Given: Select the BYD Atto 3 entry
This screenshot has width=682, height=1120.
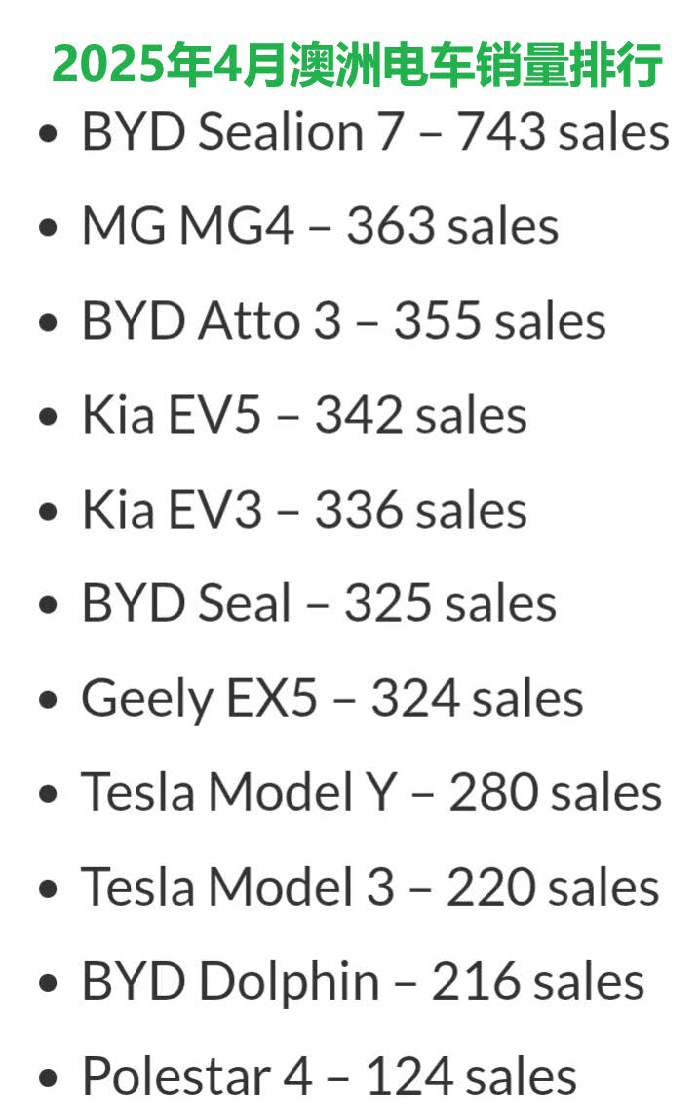Looking at the screenshot, I should (x=343, y=321).
